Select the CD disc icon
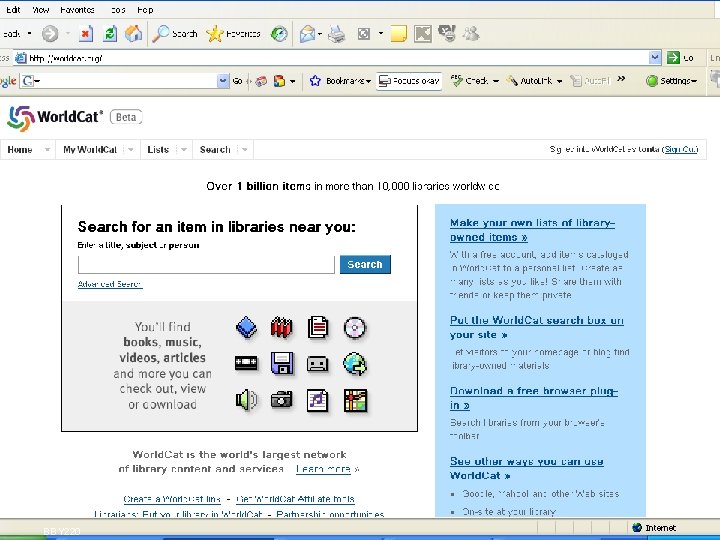720x540 pixels. tap(354, 327)
